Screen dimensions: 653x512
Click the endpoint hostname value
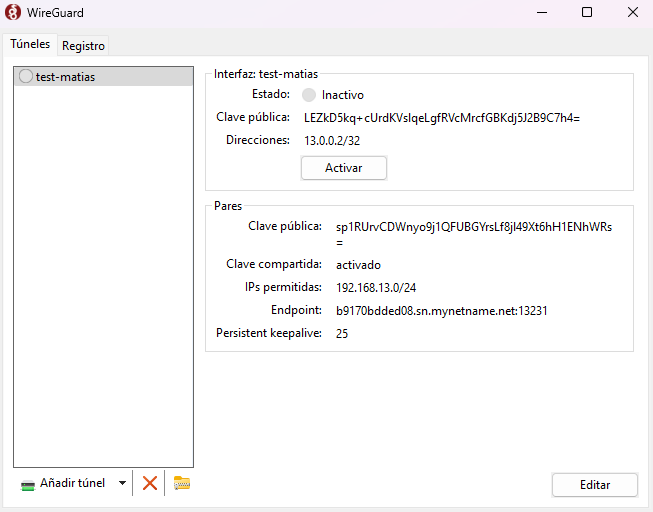441,311
